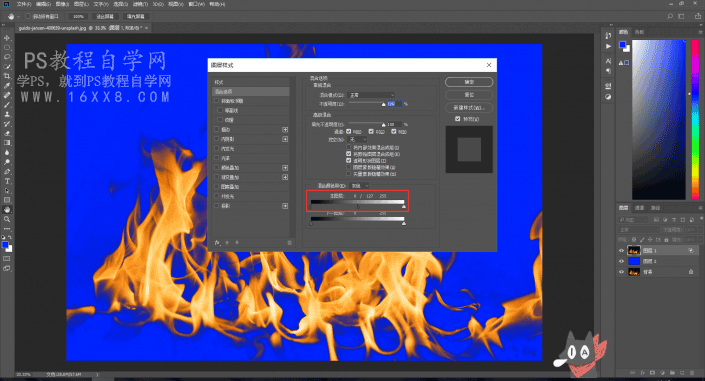Viewport: 705px width, 381px height.
Task: Open the Knockout dropdown
Action: point(357,139)
